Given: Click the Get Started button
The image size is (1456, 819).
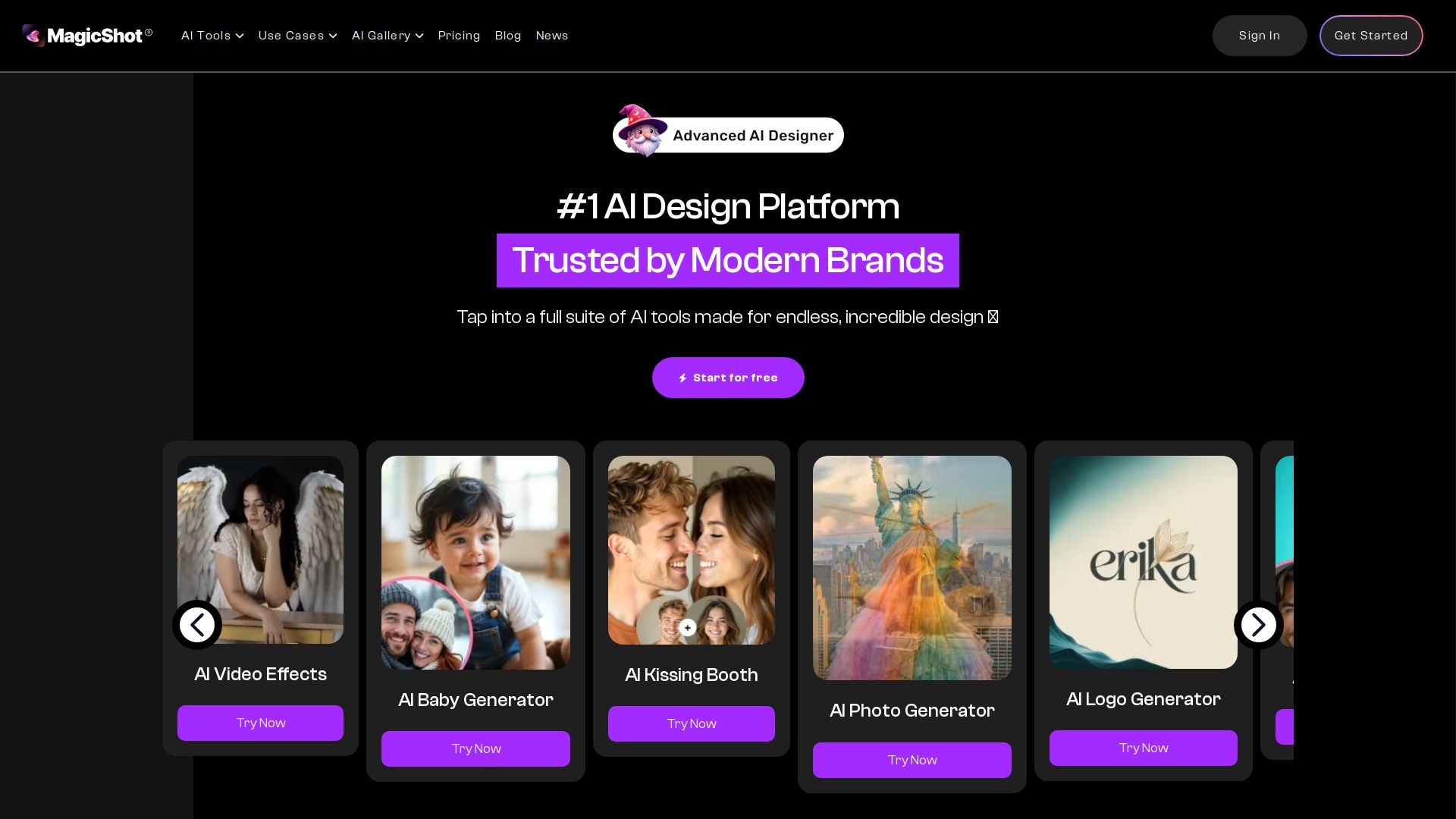Looking at the screenshot, I should click(1371, 36).
